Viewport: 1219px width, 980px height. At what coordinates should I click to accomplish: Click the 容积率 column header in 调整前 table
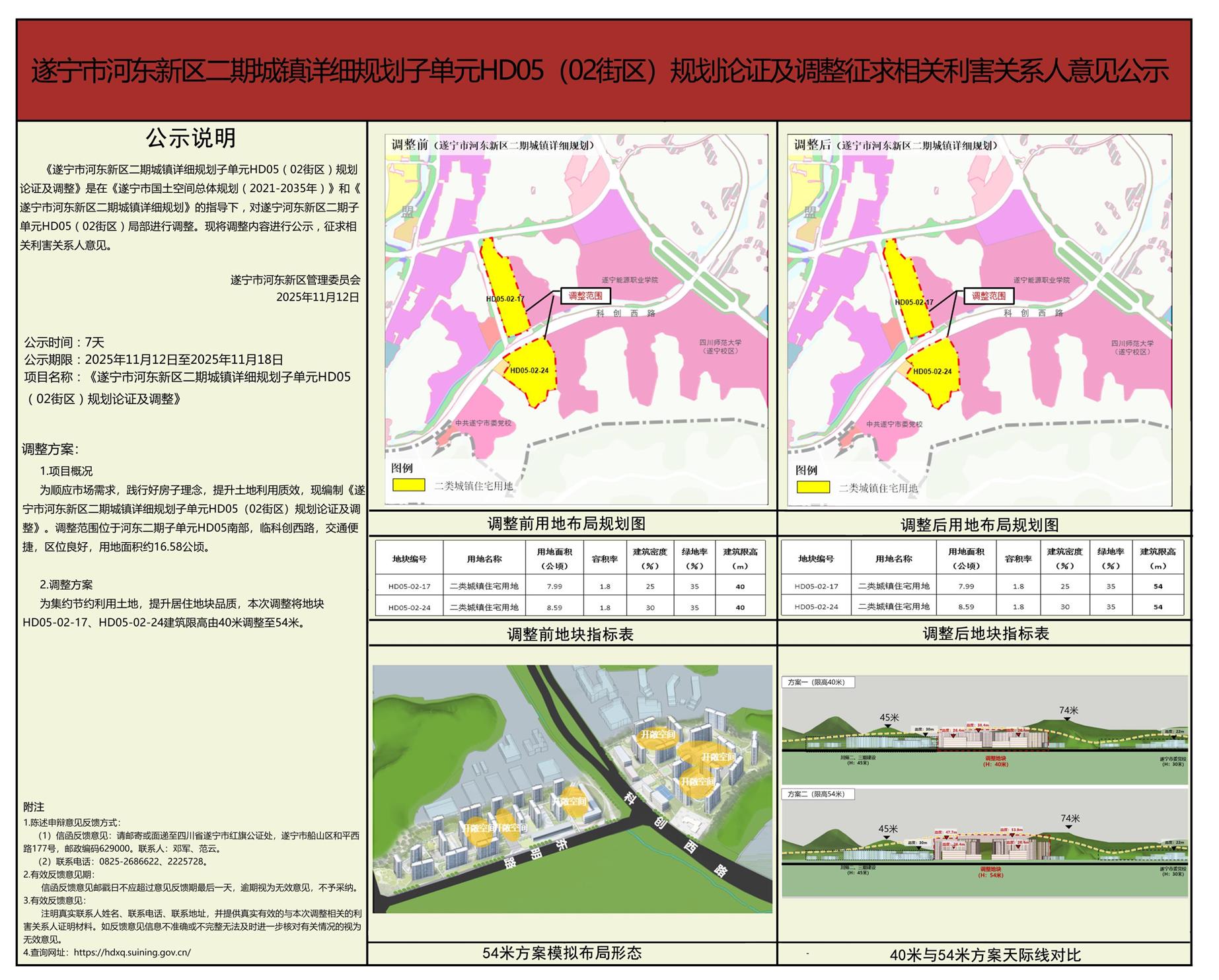tap(605, 559)
